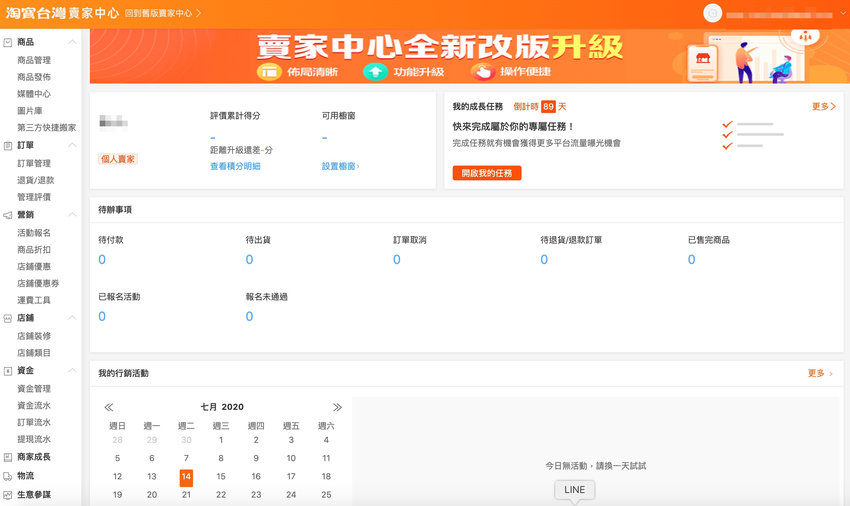
Task: Click the 店鋪 shop icon in sidebar
Action: tap(8, 318)
